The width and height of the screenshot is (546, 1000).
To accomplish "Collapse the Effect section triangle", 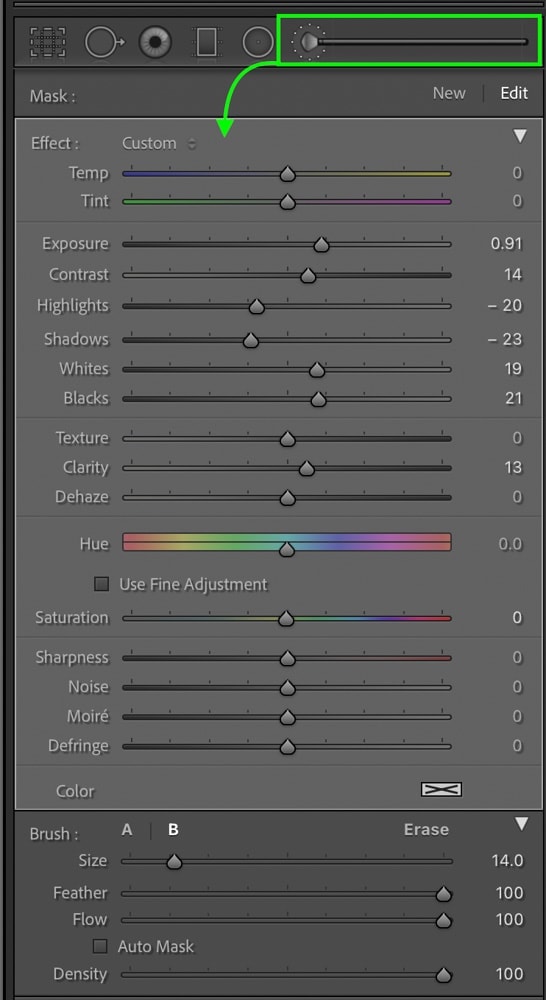I will click(x=520, y=136).
